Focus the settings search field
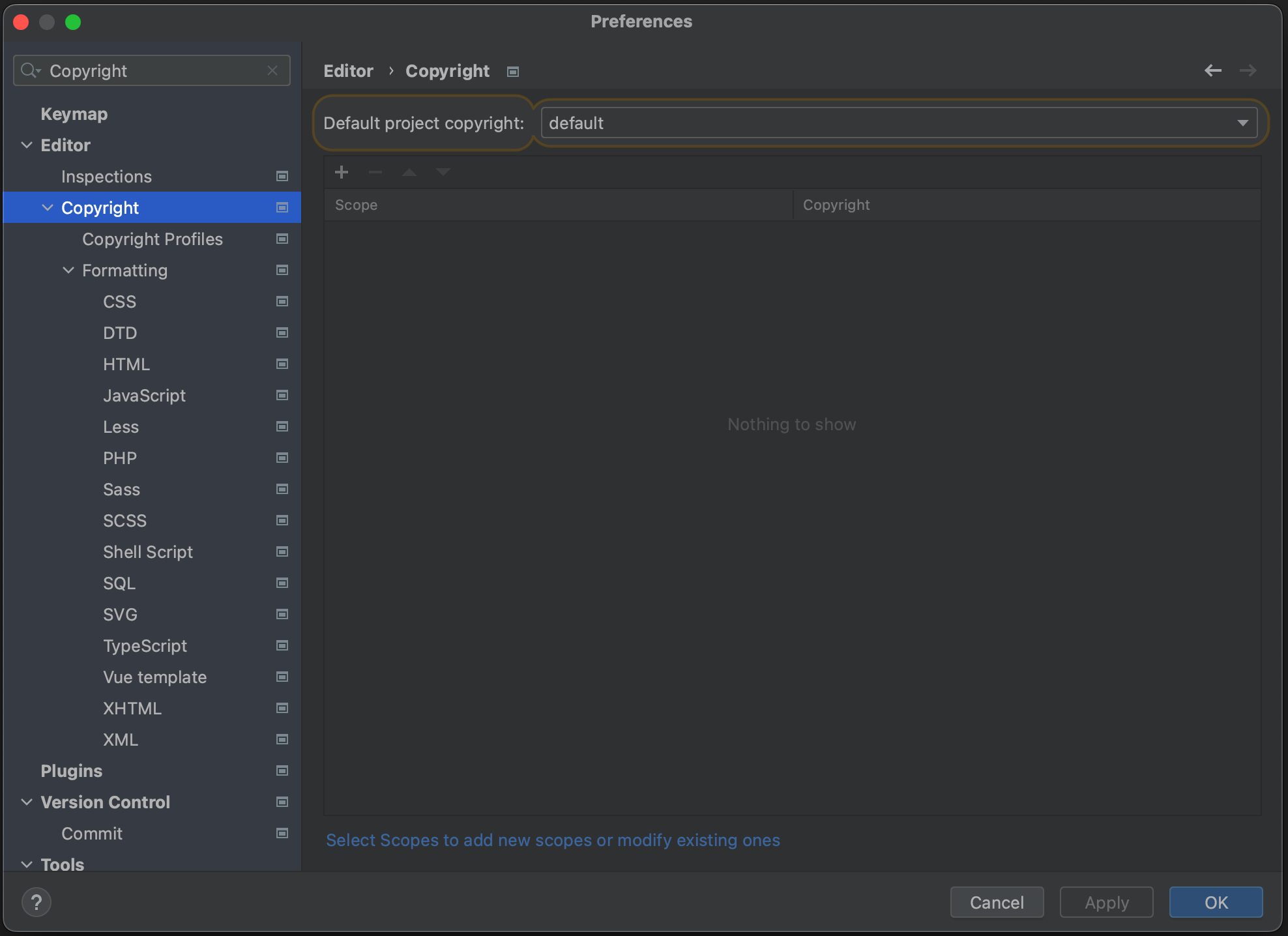1288x936 pixels. (x=151, y=70)
